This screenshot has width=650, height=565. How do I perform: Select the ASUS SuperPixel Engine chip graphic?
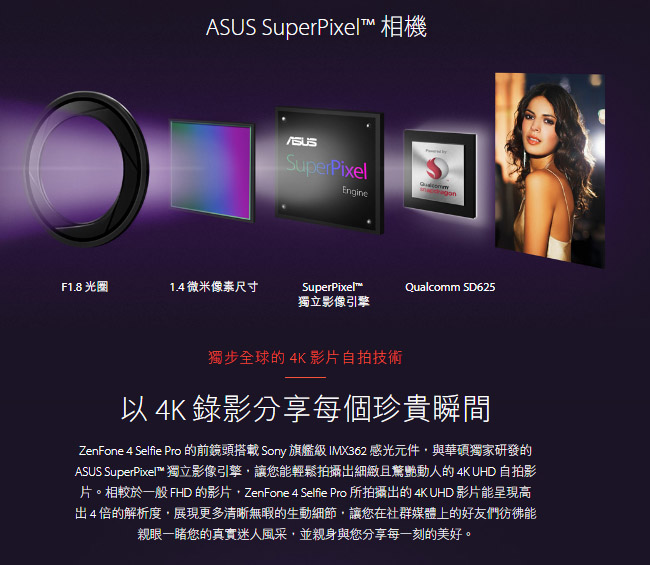[329, 170]
